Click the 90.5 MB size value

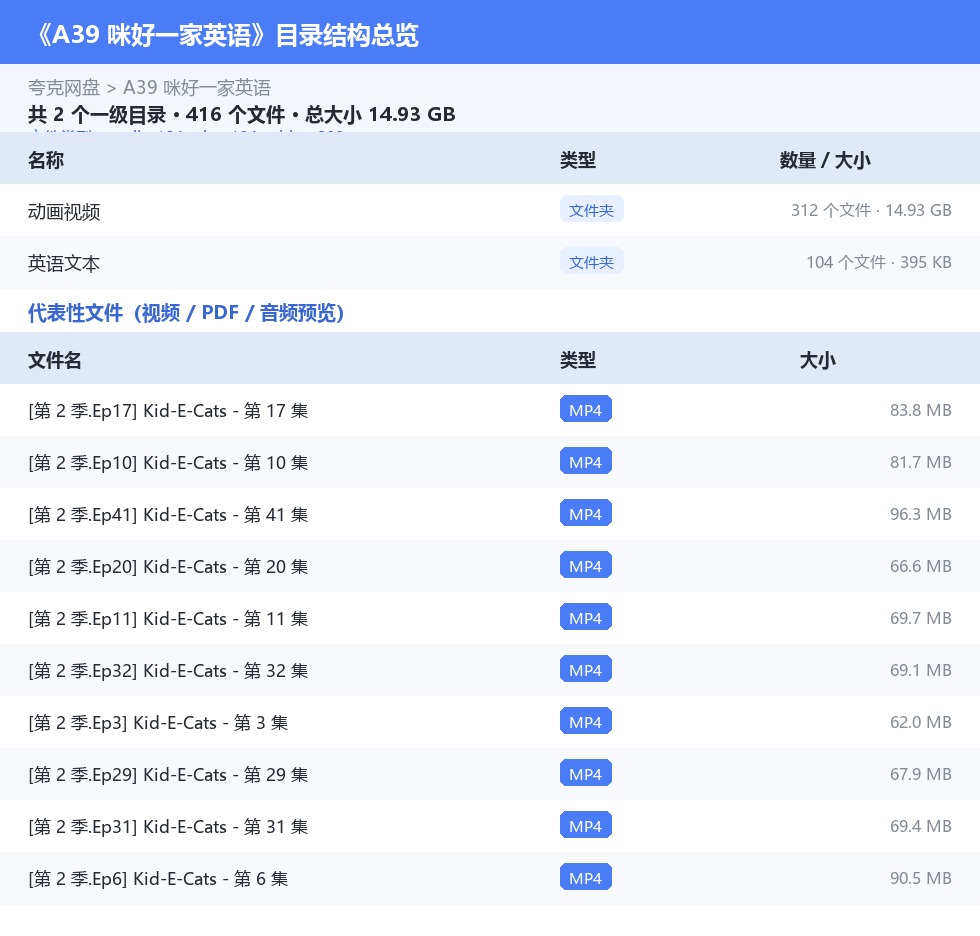coord(921,877)
